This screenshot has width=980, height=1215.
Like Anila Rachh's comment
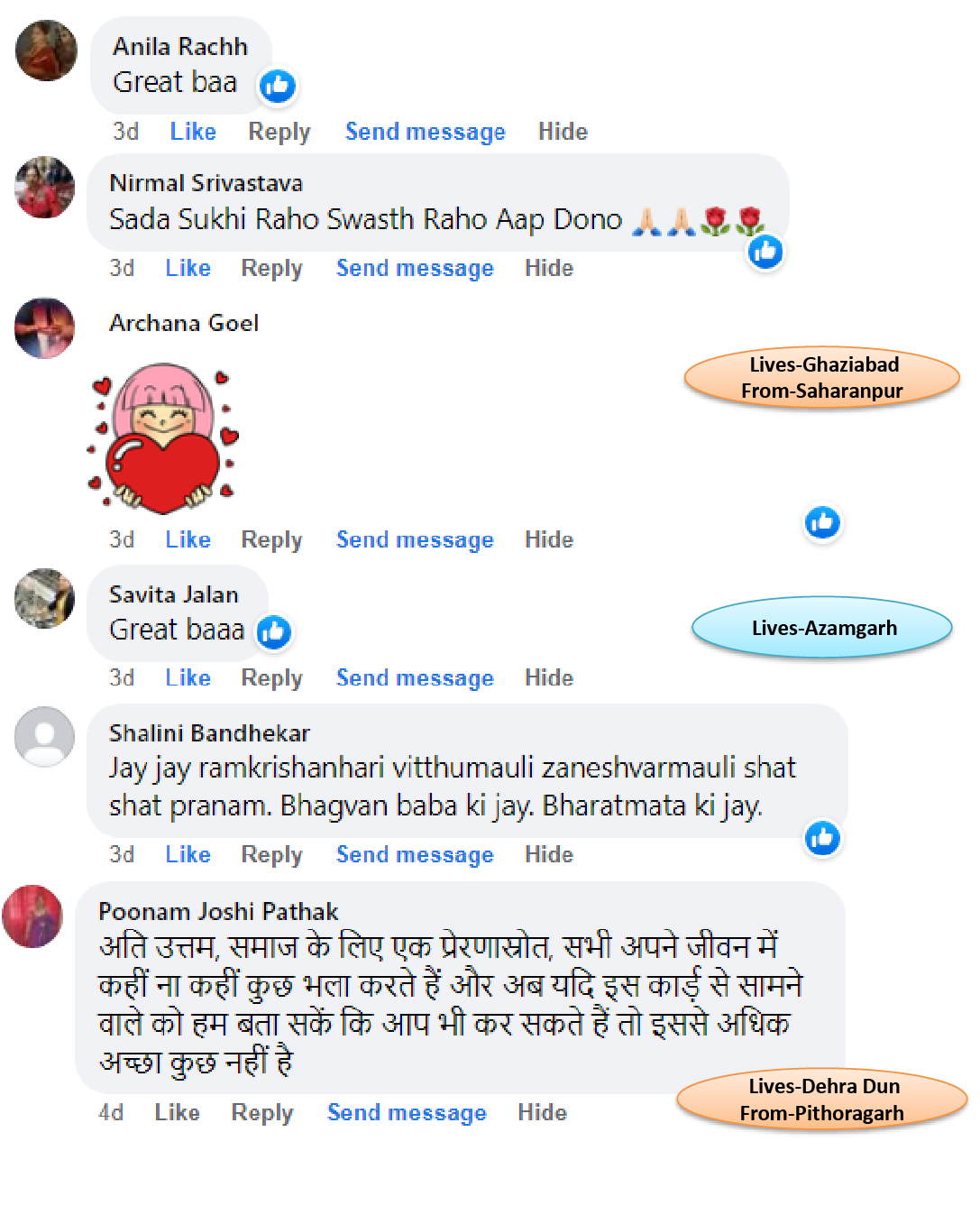tap(193, 132)
